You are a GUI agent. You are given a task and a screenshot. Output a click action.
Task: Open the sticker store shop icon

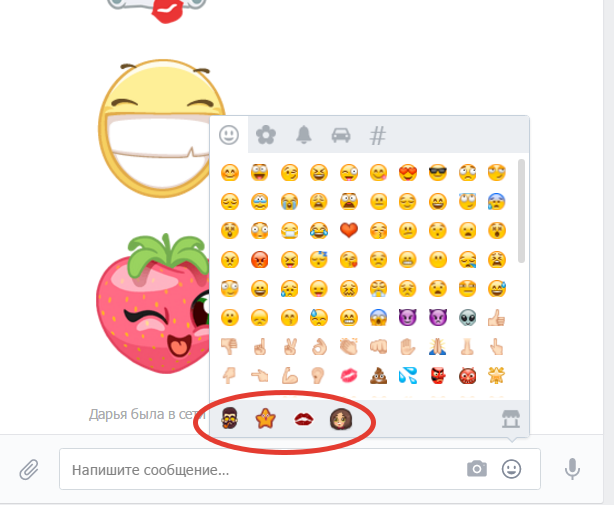511,419
